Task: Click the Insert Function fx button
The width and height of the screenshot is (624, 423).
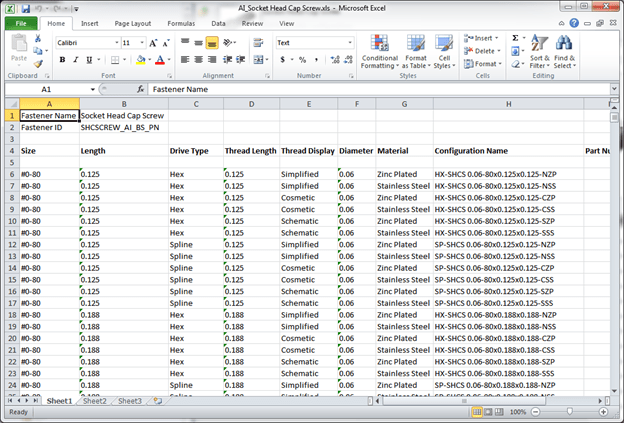Action: [x=140, y=89]
